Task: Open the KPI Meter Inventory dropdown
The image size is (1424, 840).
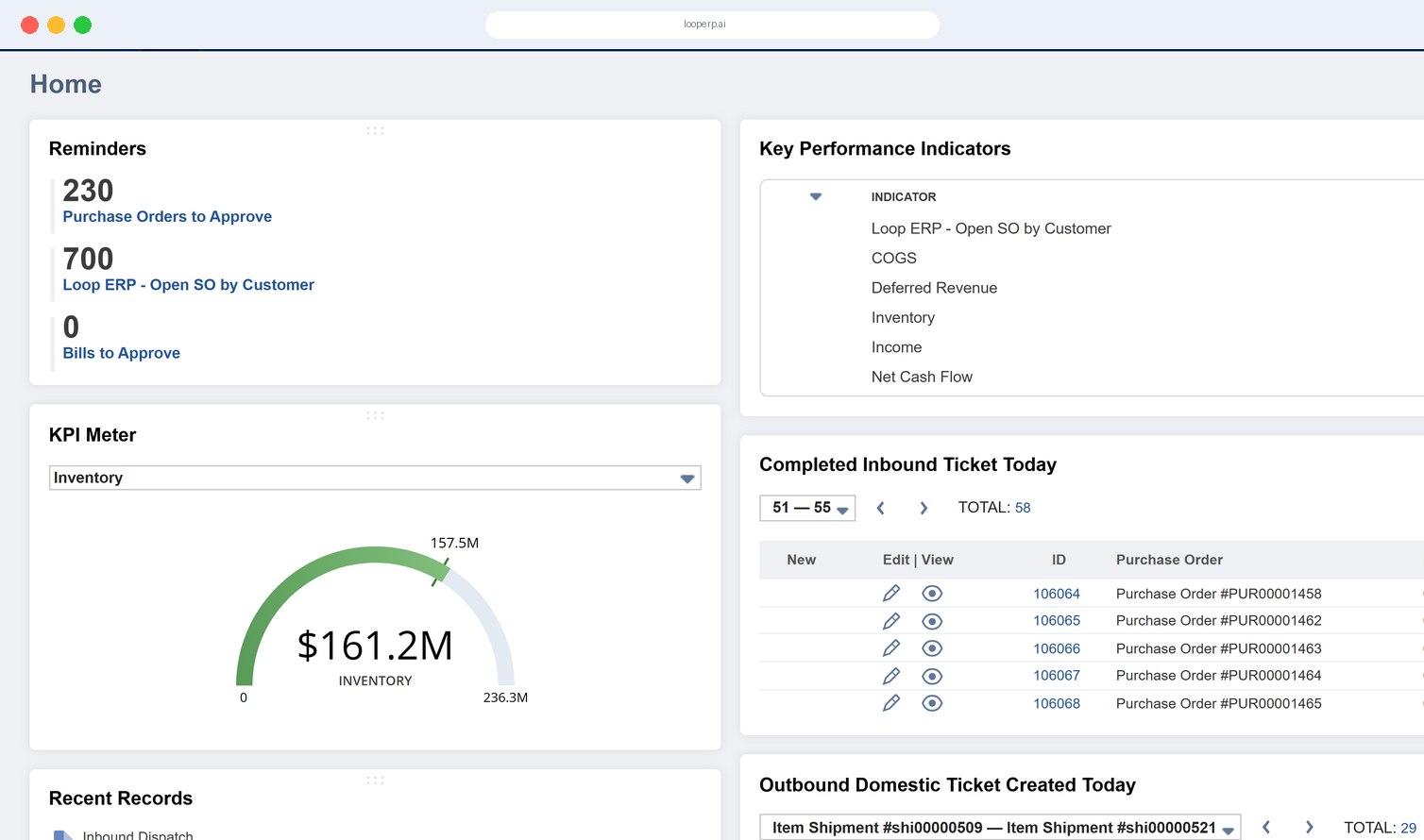Action: (375, 478)
